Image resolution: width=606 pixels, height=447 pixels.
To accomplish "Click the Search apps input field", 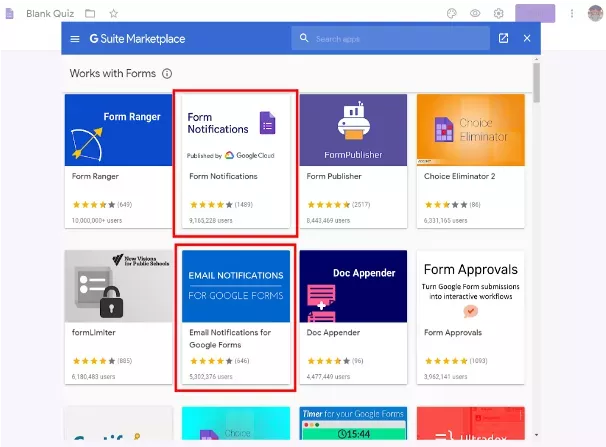I will tap(400, 39).
